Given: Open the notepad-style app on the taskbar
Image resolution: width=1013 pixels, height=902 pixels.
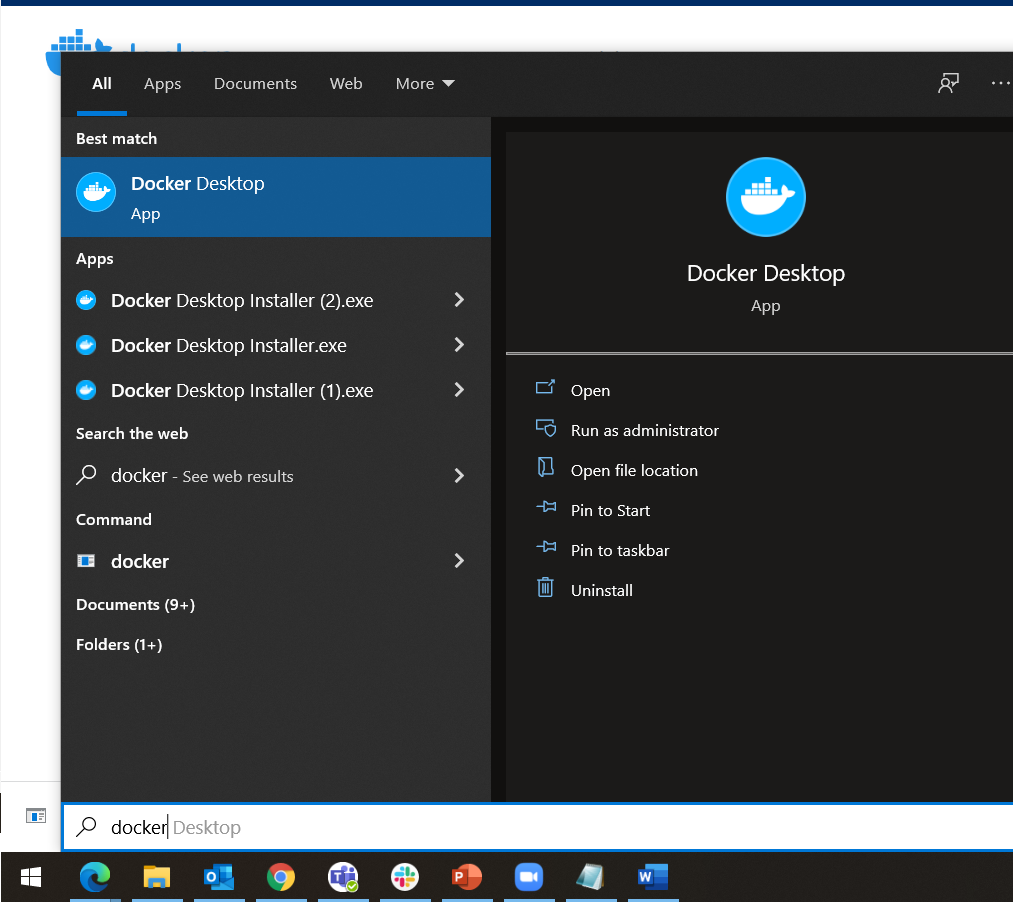Looking at the screenshot, I should [590, 877].
